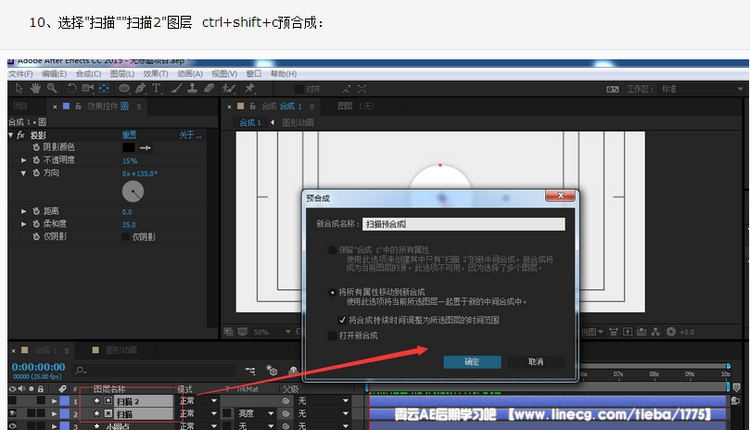The image size is (750, 430).
Task: Open the 合成(C) menu
Action: coord(88,74)
